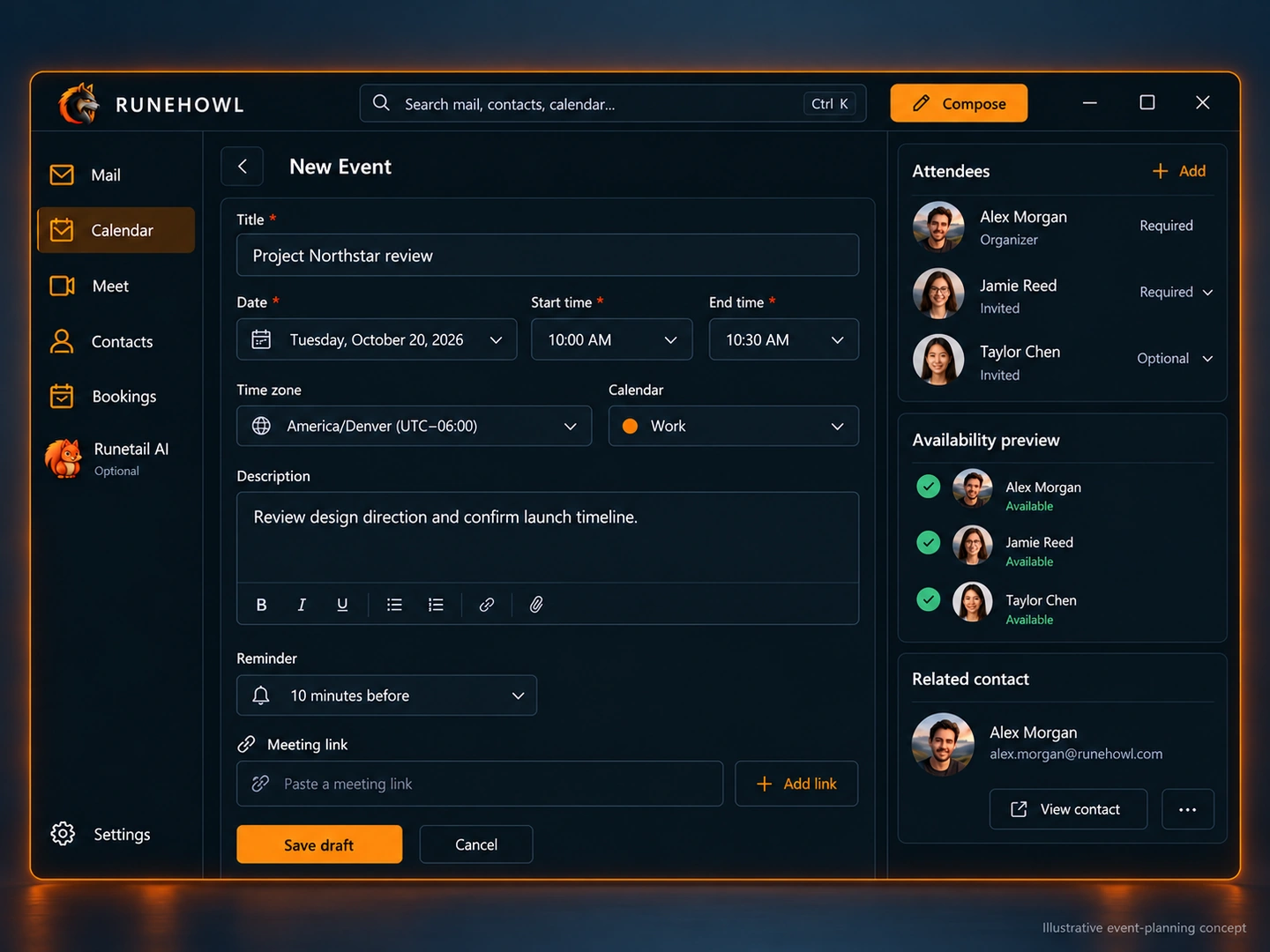This screenshot has height=952, width=1270.
Task: Change Taylor Chen's Optional dropdown
Action: pos(1175,358)
